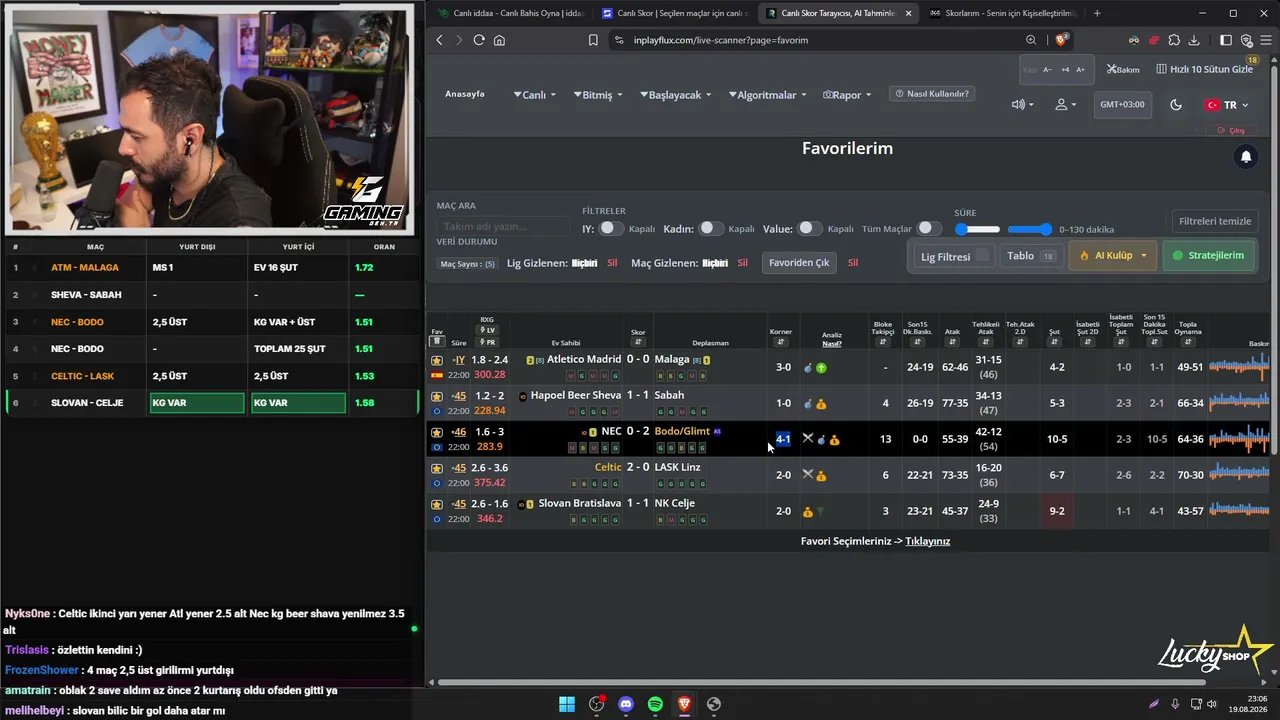The height and width of the screenshot is (720, 1280).
Task: Click the horizontal page scrollbar
Action: (820, 683)
